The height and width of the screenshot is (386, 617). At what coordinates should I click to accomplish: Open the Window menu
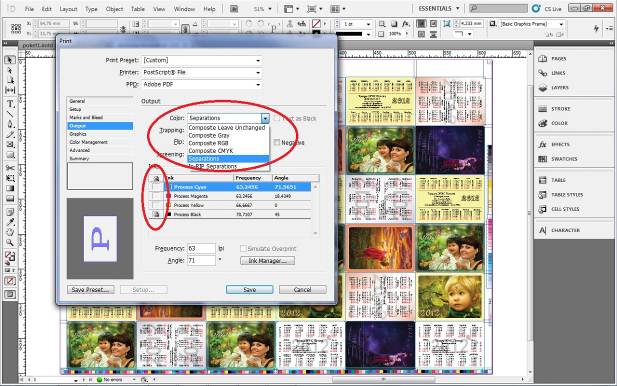pyautogui.click(x=184, y=9)
